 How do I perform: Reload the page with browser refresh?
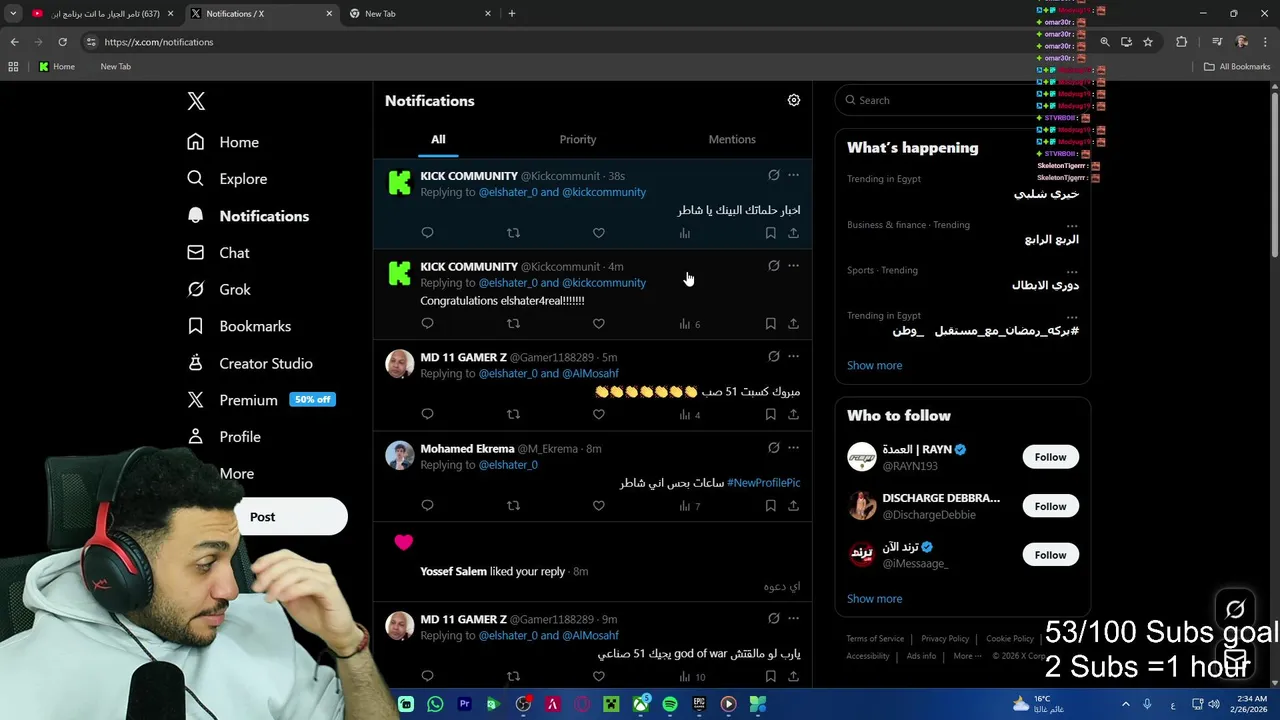coord(62,42)
